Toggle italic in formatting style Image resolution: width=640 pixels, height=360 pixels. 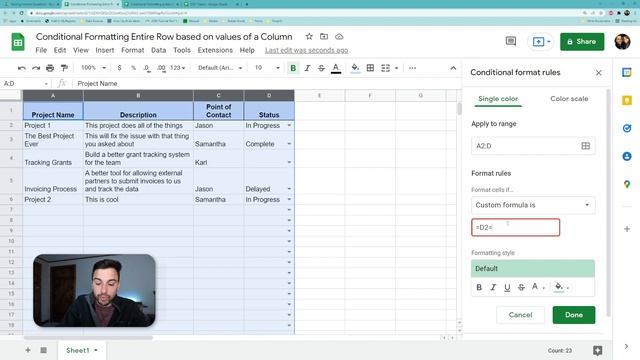point(493,287)
